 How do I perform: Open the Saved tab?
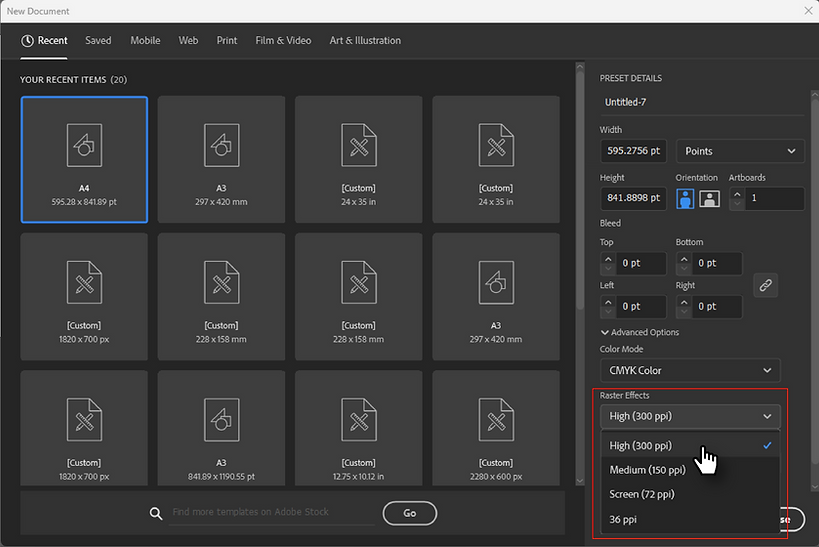point(98,41)
